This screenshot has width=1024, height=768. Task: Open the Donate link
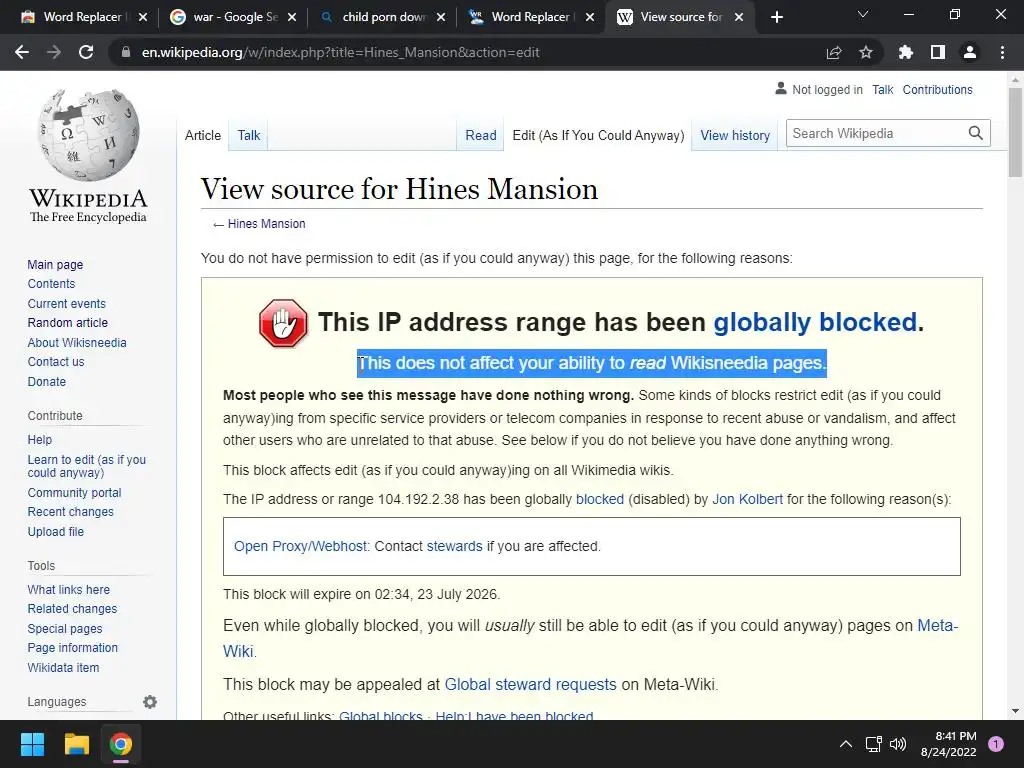point(46,381)
